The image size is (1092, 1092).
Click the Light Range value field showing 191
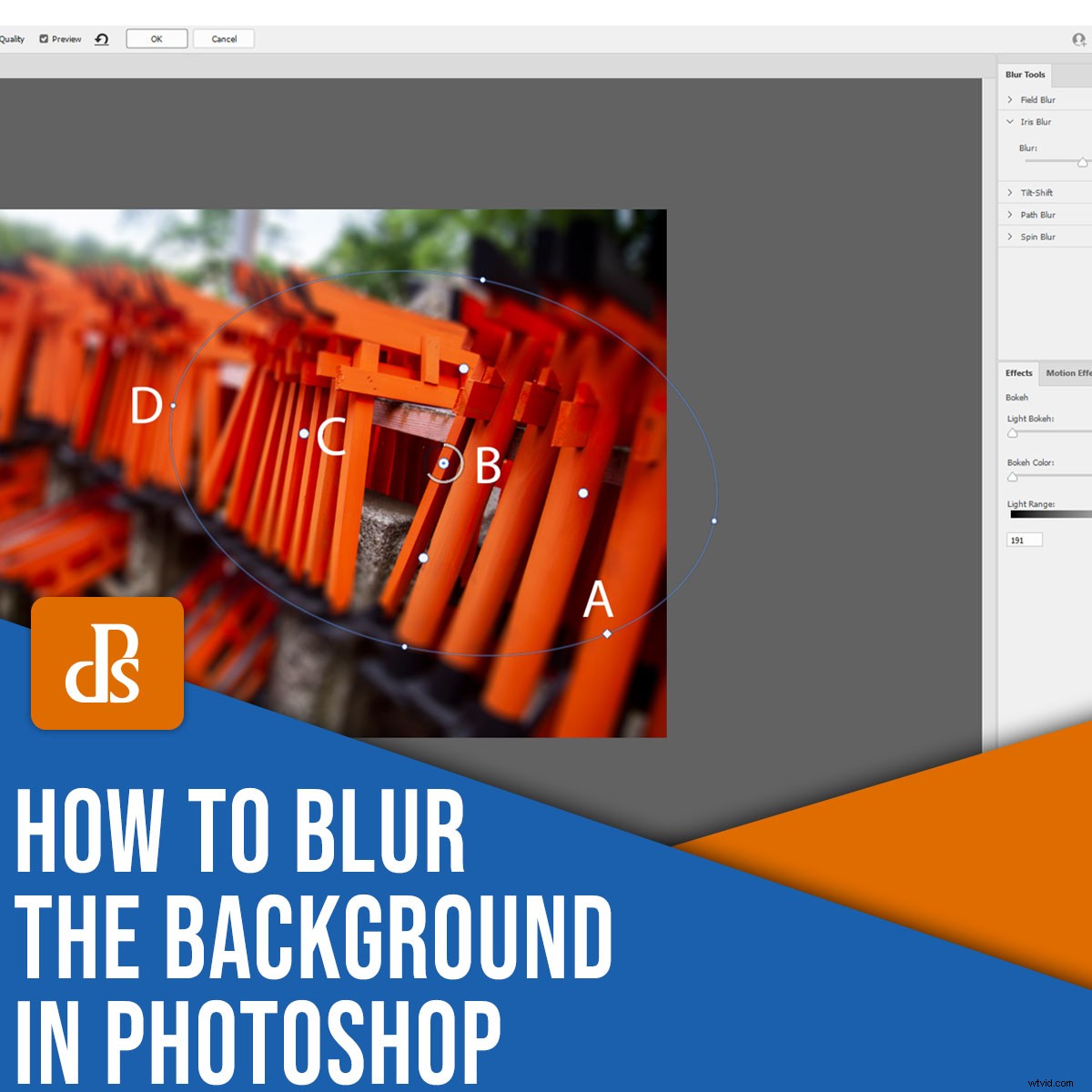[1024, 539]
